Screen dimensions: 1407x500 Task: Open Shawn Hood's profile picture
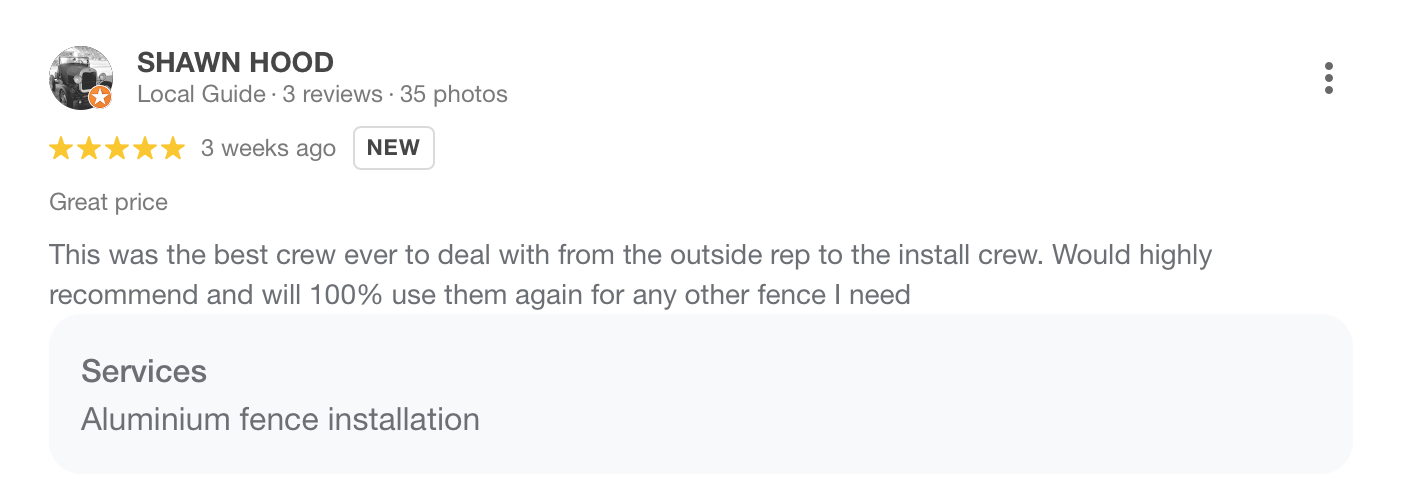(78, 75)
